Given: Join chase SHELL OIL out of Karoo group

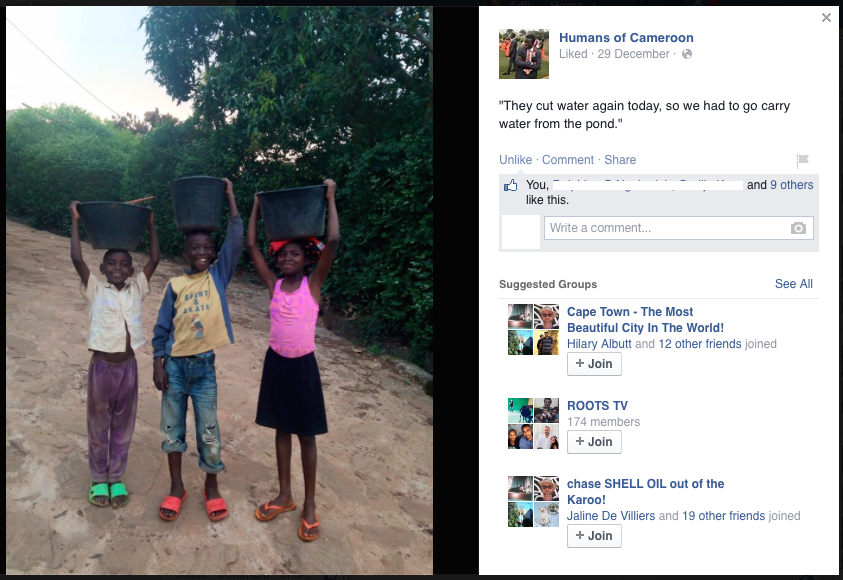Looking at the screenshot, I should 594,536.
